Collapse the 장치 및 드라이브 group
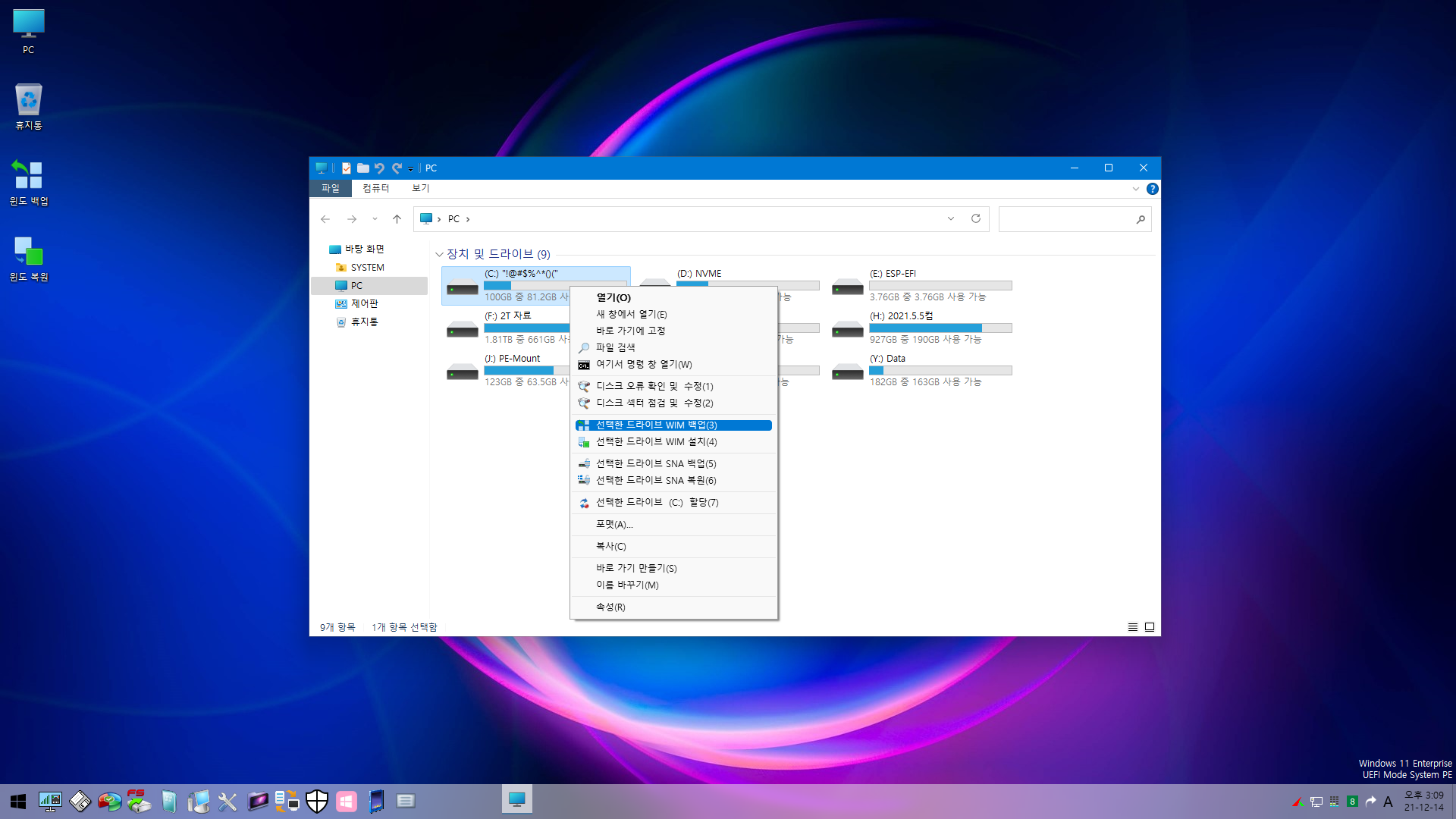Image resolution: width=1456 pixels, height=819 pixels. (439, 255)
